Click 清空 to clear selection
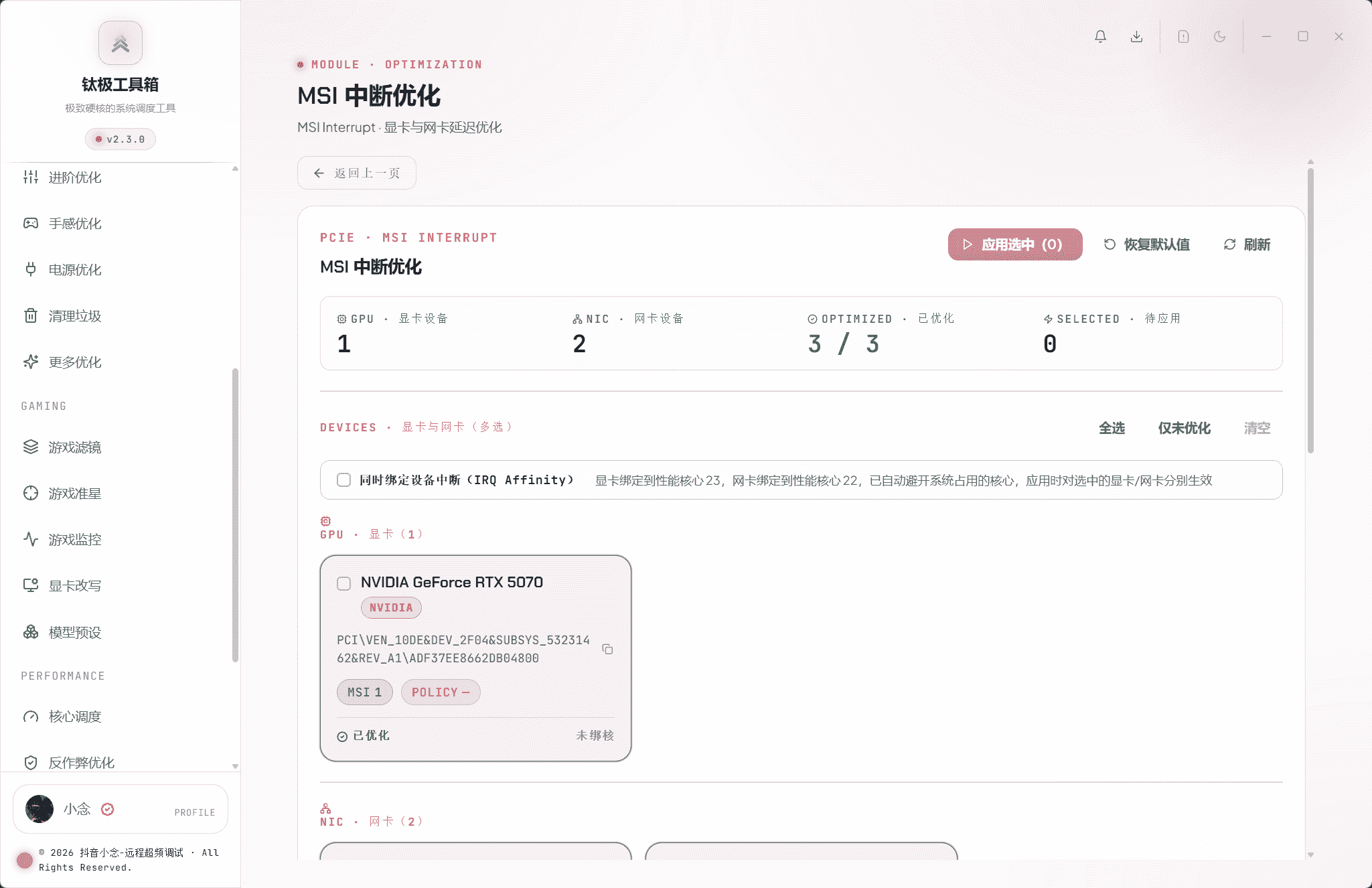The image size is (1372, 888). 1257,429
